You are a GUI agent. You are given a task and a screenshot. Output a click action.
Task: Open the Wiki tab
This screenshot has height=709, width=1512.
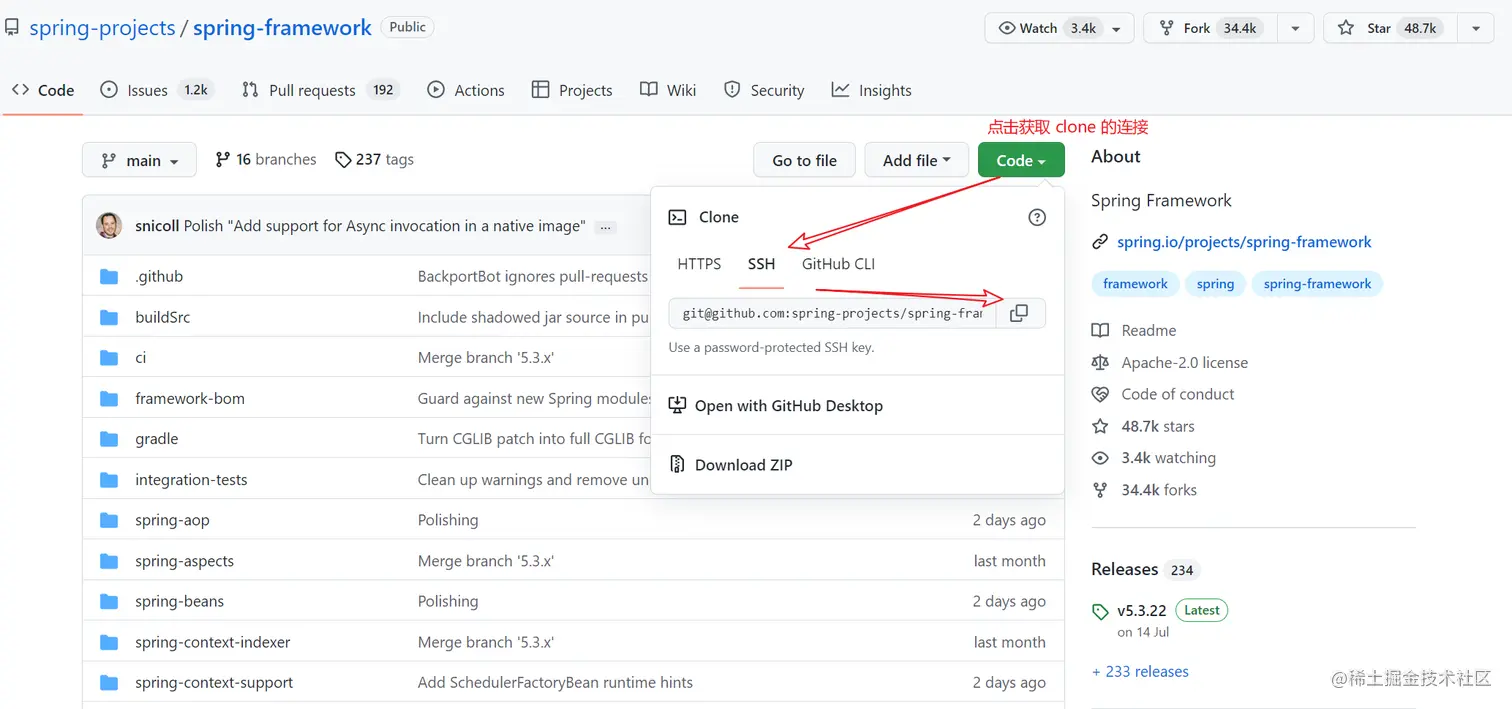click(668, 90)
